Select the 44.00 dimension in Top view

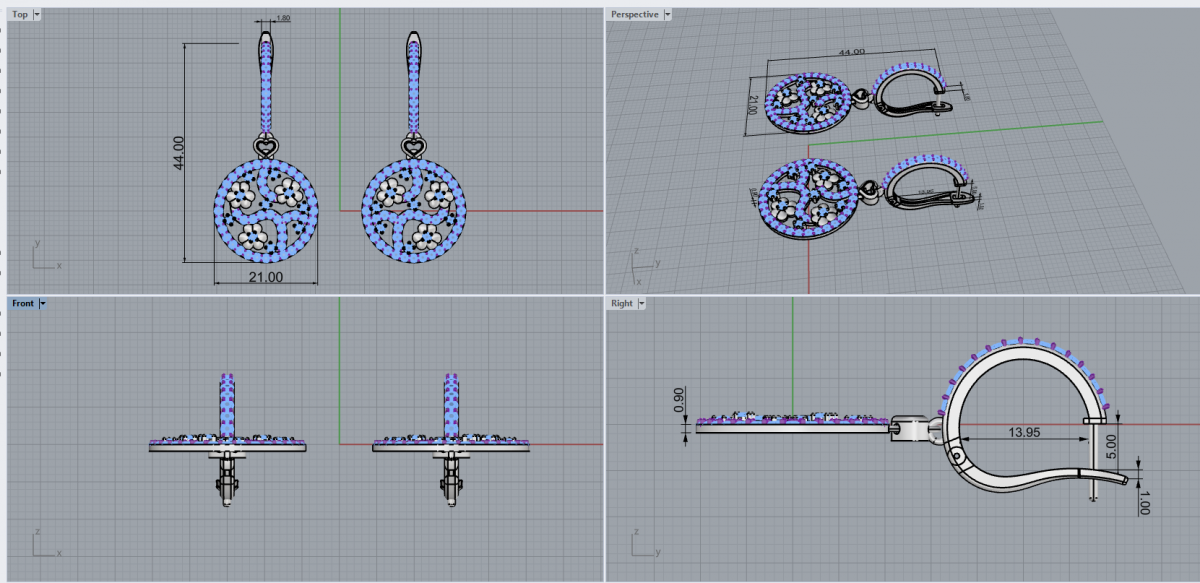pos(179,154)
